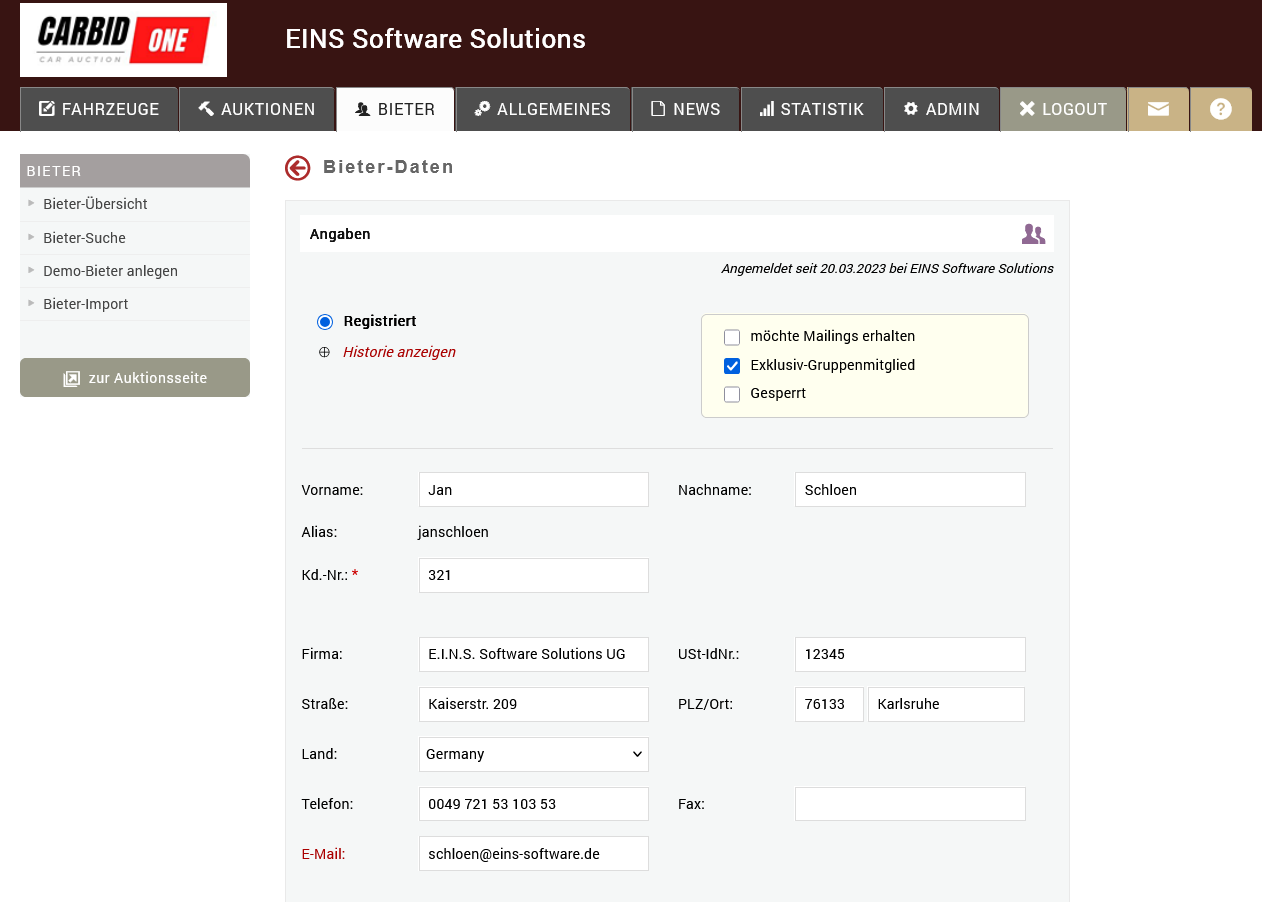1263x902 pixels.
Task: Select the Registriert radio button
Action: [324, 322]
